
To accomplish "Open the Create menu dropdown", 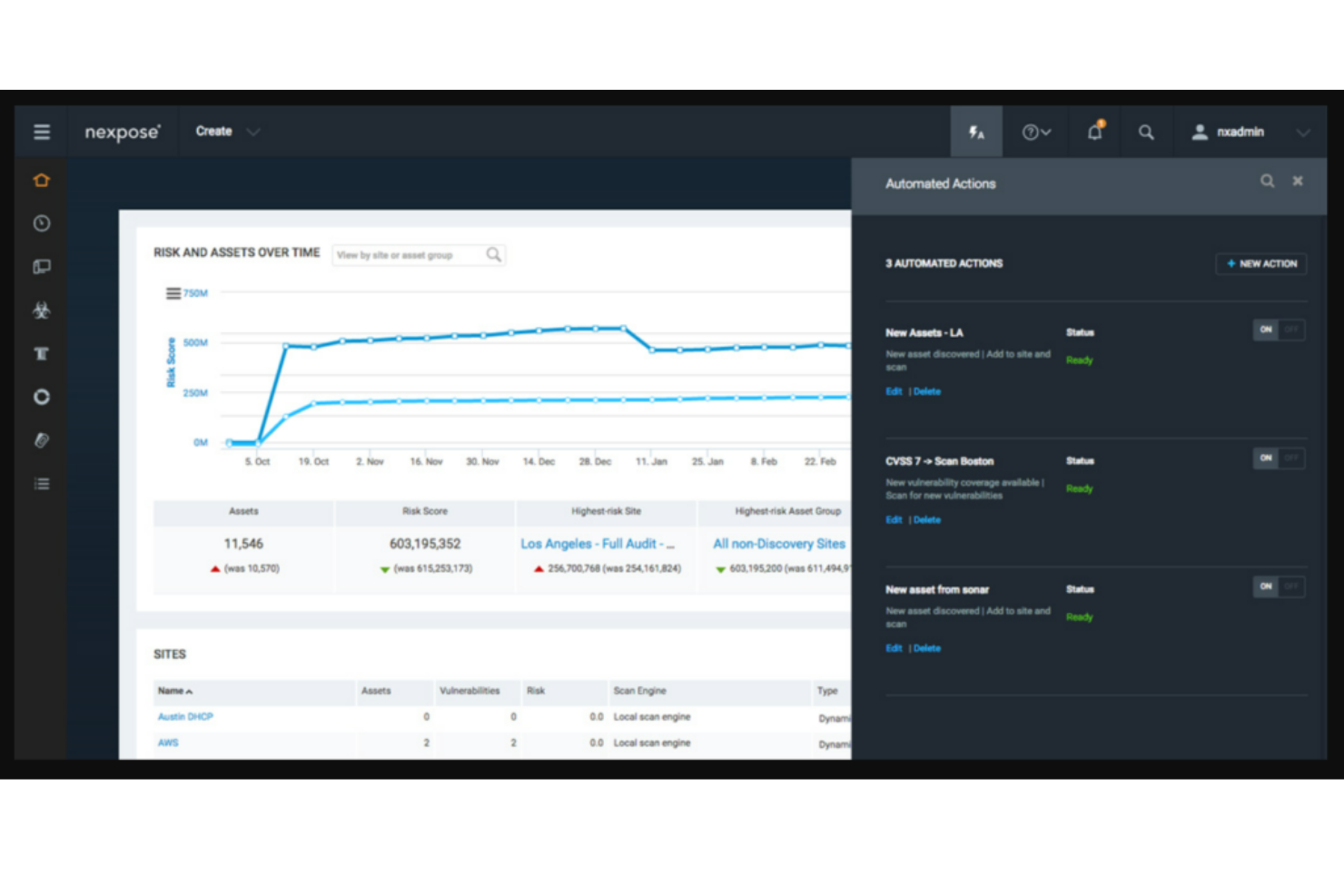I will [x=225, y=132].
